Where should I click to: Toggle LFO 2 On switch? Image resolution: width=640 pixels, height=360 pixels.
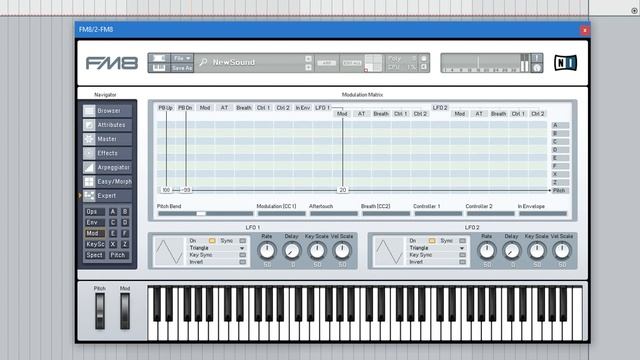pos(432,241)
